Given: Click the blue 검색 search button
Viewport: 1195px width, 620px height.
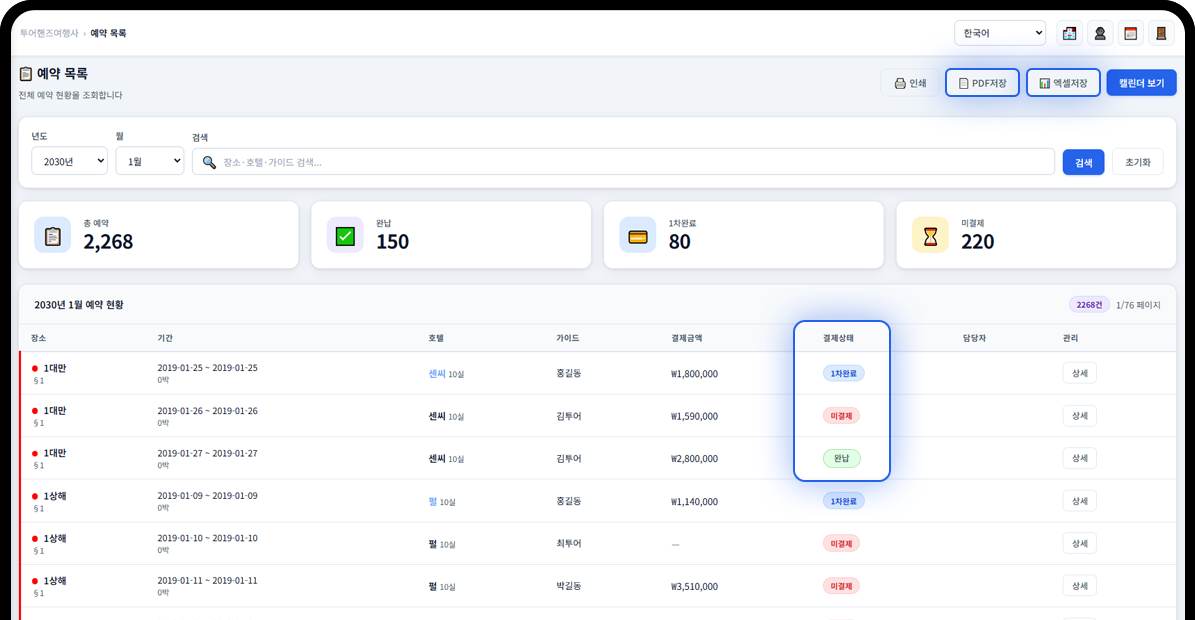Looking at the screenshot, I should pyautogui.click(x=1083, y=162).
